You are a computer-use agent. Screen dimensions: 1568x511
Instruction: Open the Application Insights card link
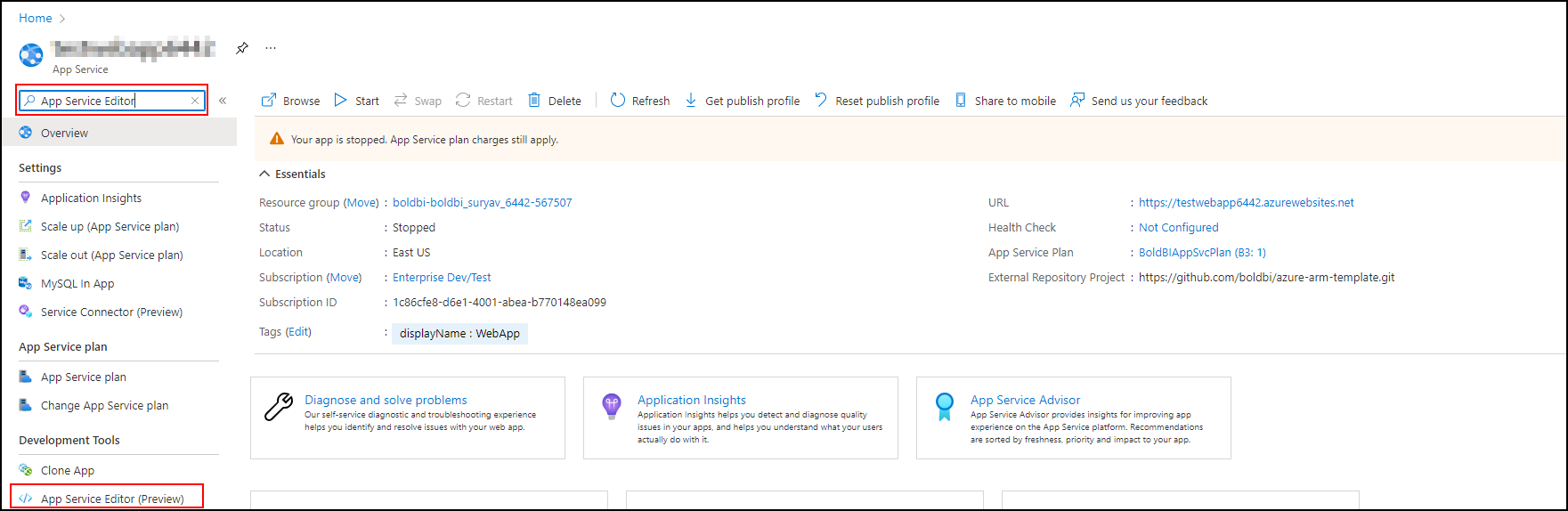tap(692, 400)
